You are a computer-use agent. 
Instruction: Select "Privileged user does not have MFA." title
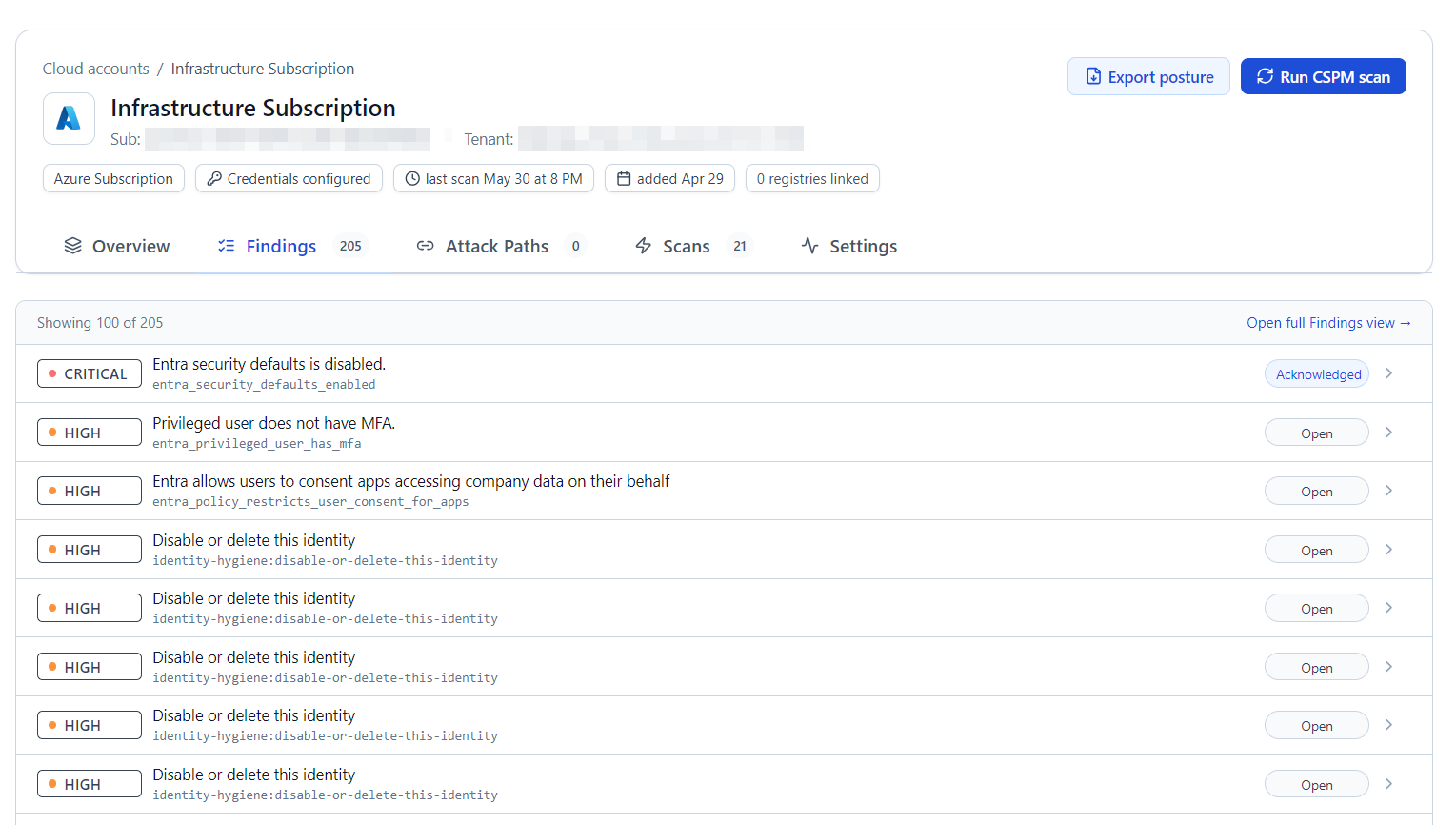[274, 423]
